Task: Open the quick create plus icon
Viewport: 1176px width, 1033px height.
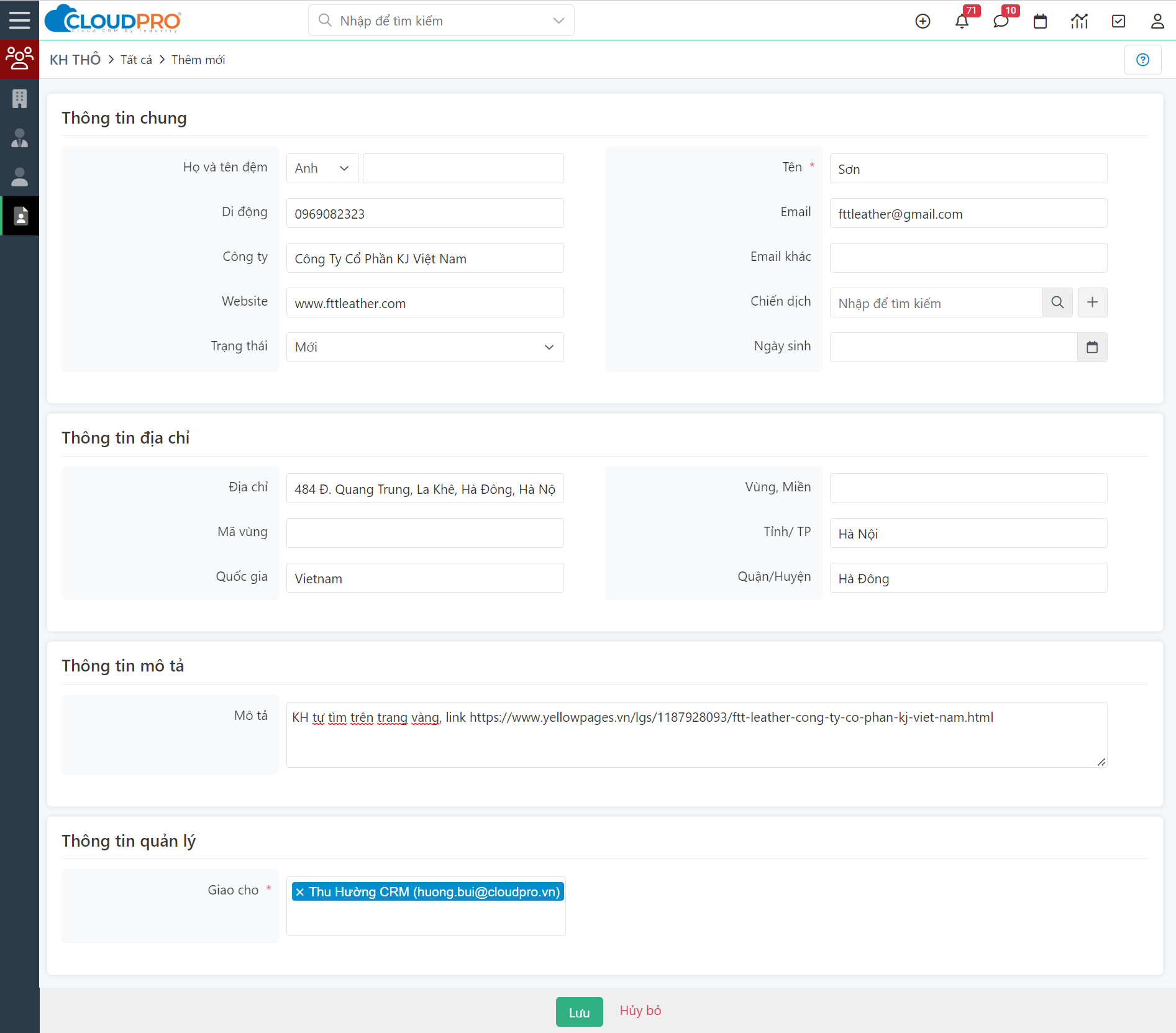Action: (923, 21)
